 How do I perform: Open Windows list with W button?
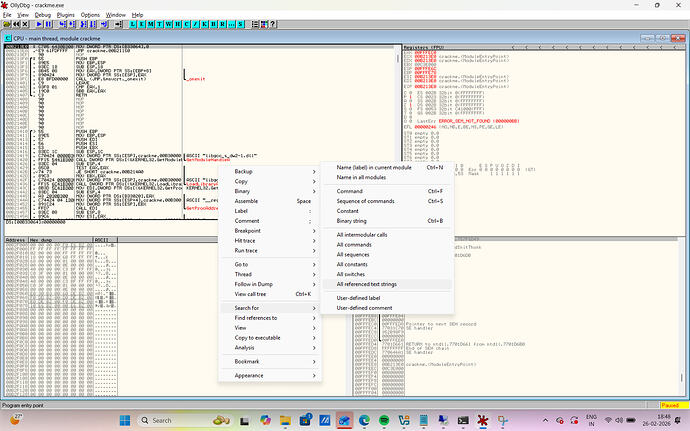point(169,24)
